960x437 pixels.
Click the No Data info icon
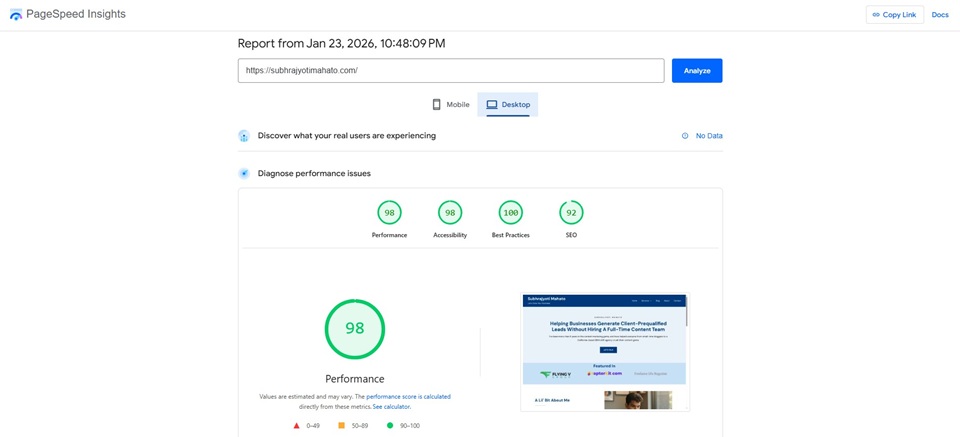pos(685,136)
